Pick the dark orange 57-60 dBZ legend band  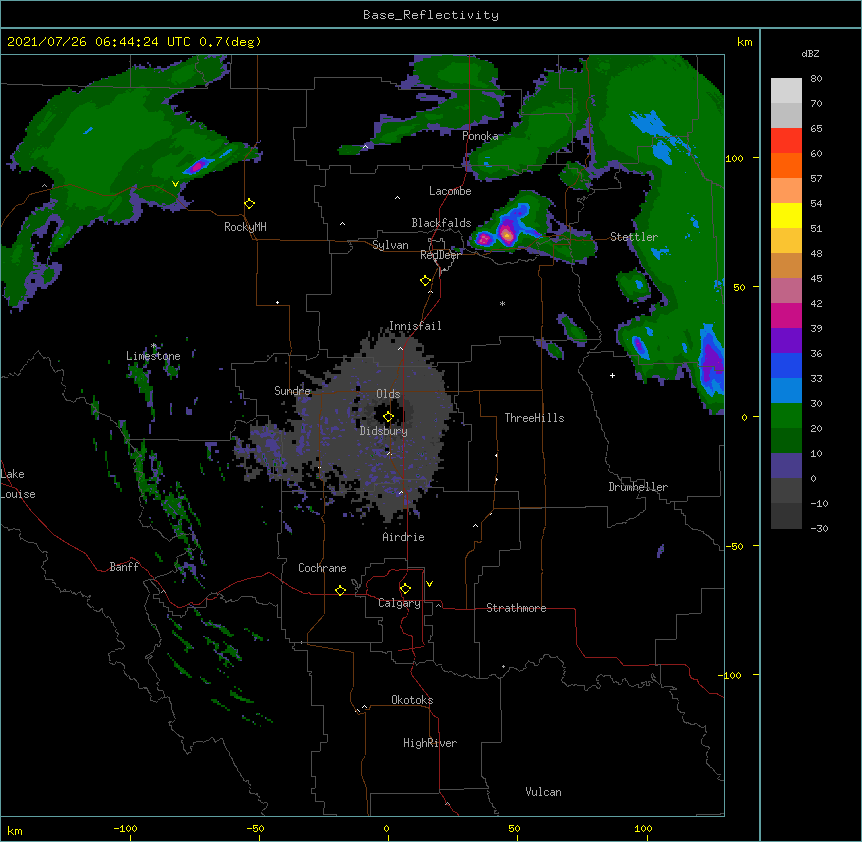pyautogui.click(x=786, y=165)
